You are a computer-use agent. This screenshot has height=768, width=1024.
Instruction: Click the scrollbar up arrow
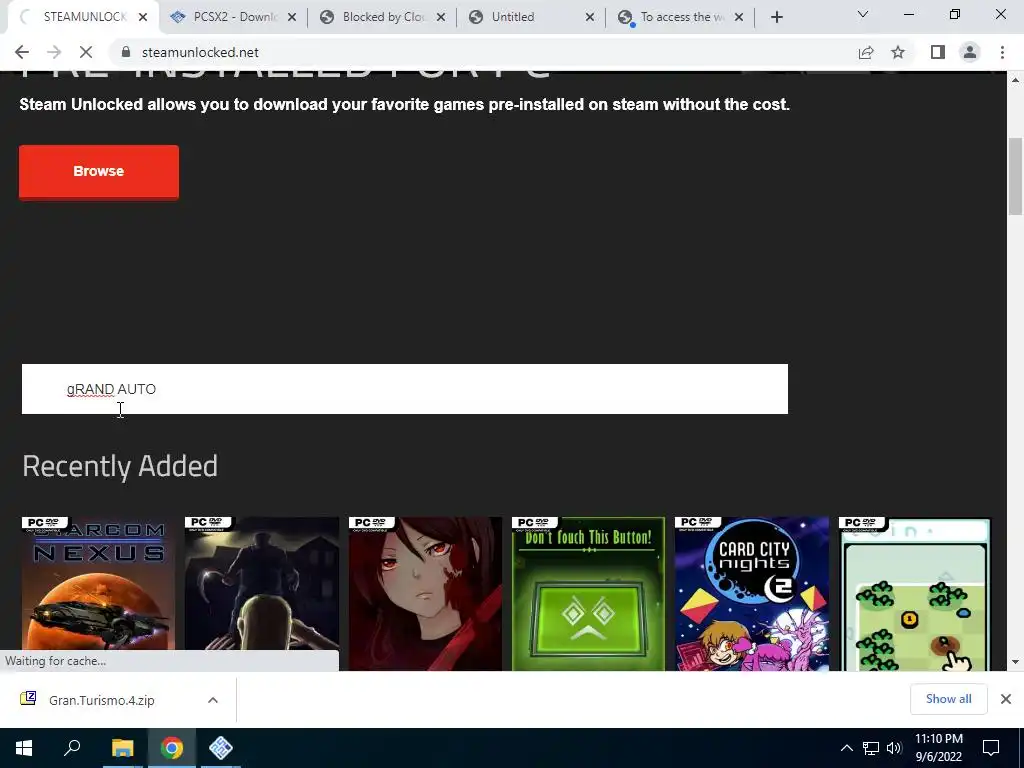click(x=1016, y=79)
